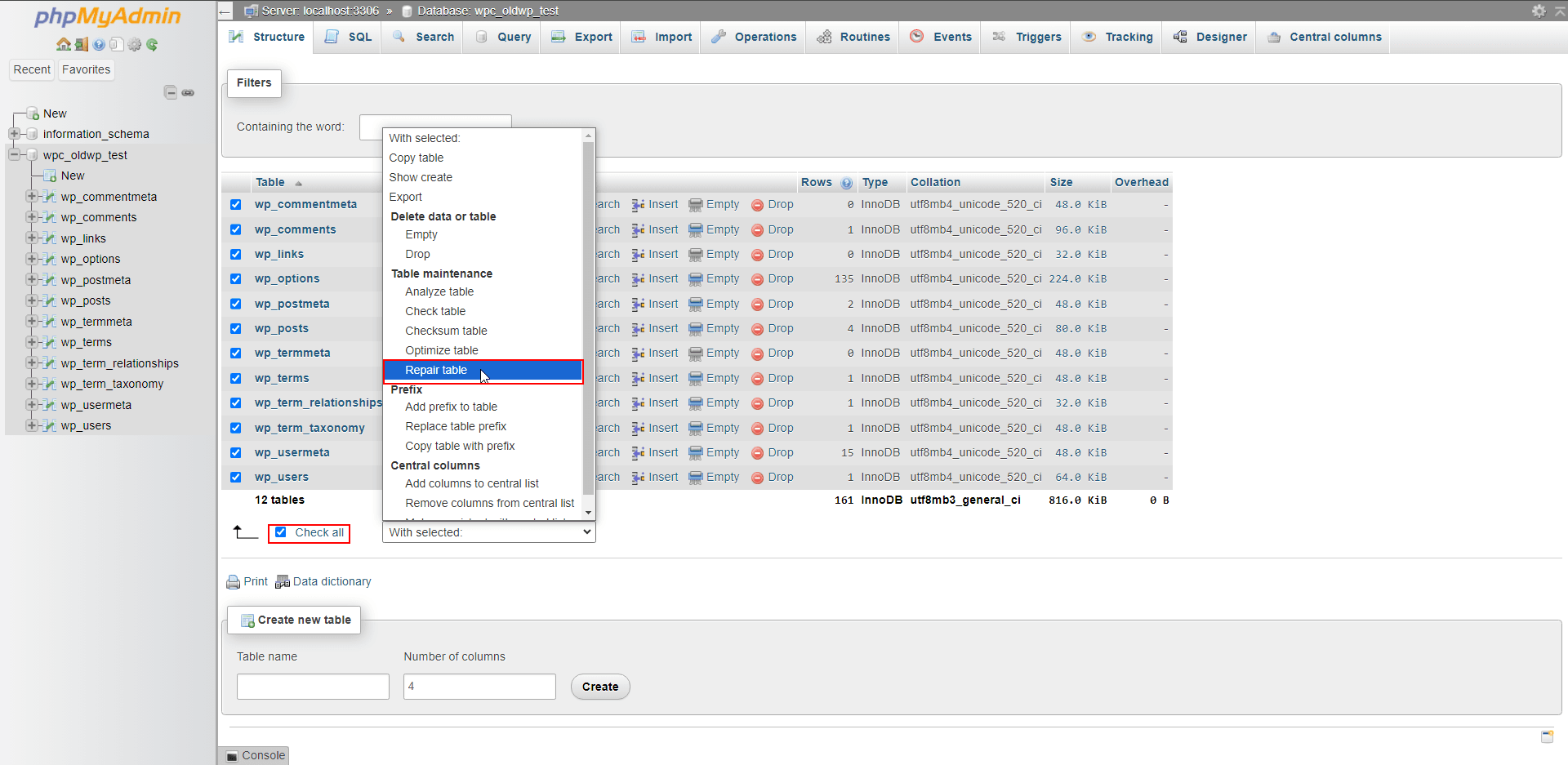
Task: Expand wp_posts node in tree
Action: [32, 300]
